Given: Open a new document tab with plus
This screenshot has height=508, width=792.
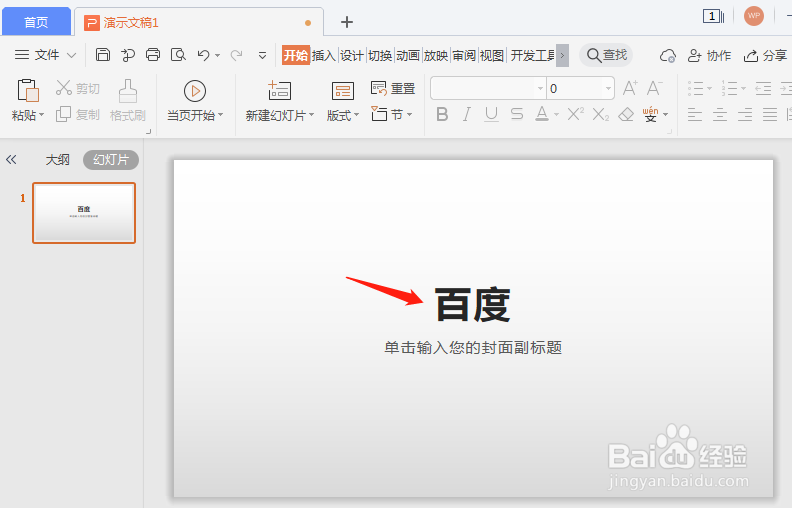Looking at the screenshot, I should point(347,22).
